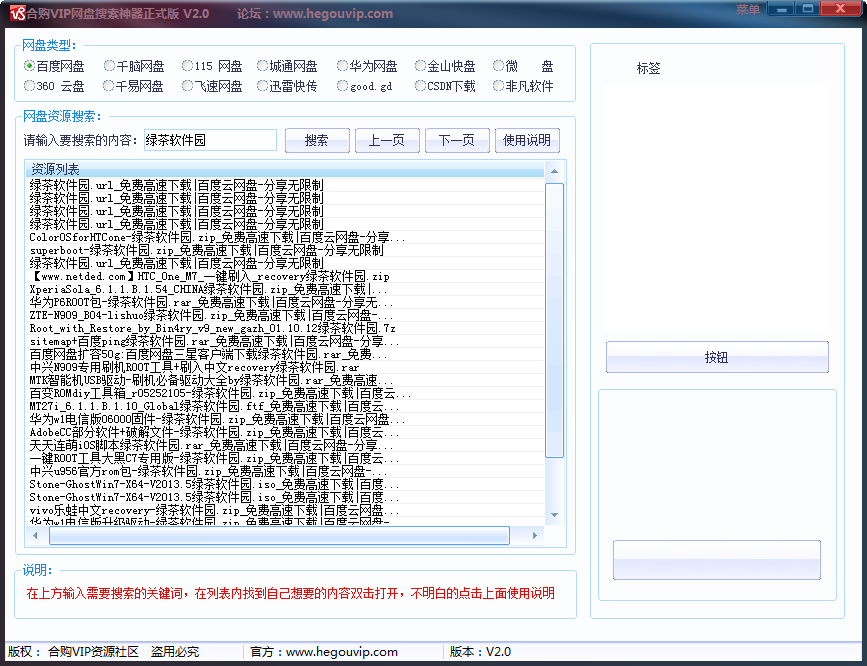Click the 搜索 search button
The image size is (867, 666).
[x=317, y=141]
